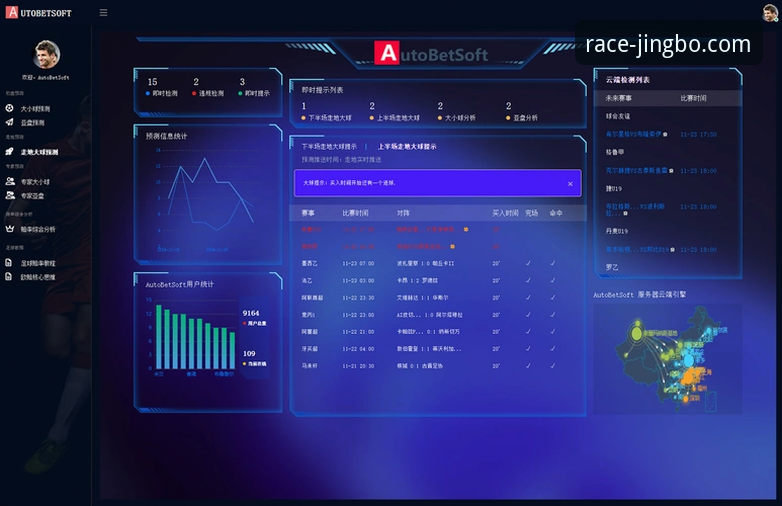Image resolution: width=782 pixels, height=506 pixels.
Task: Select the 丹麦U19 league label
Action: coord(617,231)
